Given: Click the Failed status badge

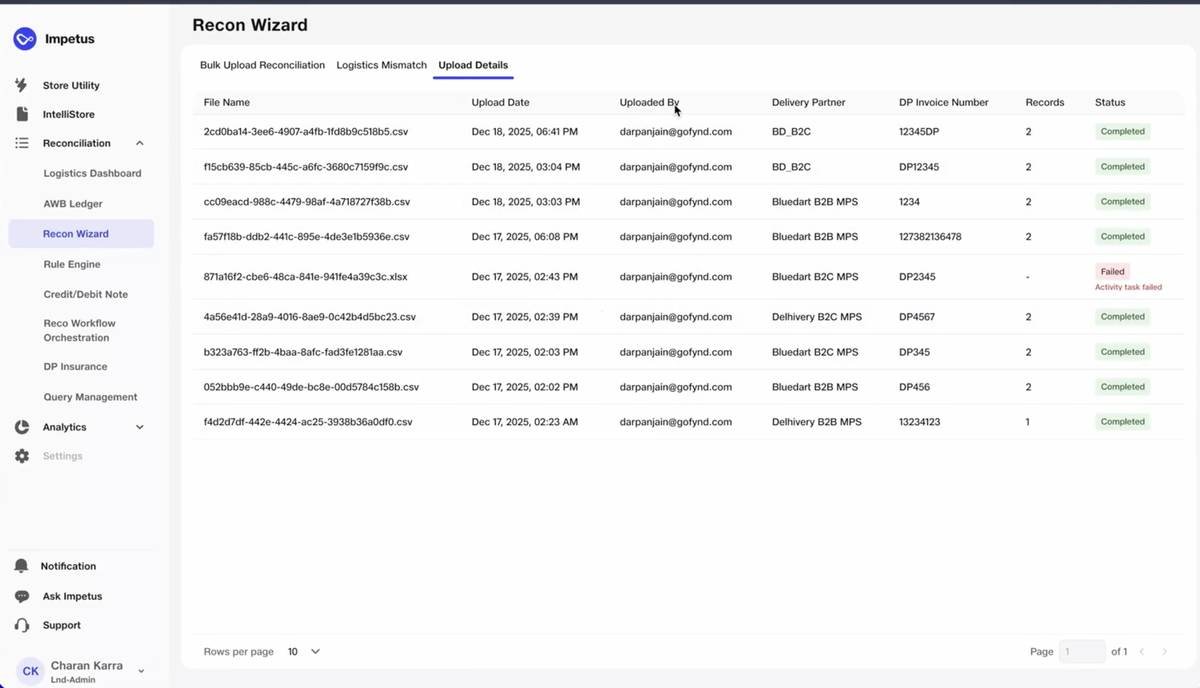Looking at the screenshot, I should [1113, 271].
